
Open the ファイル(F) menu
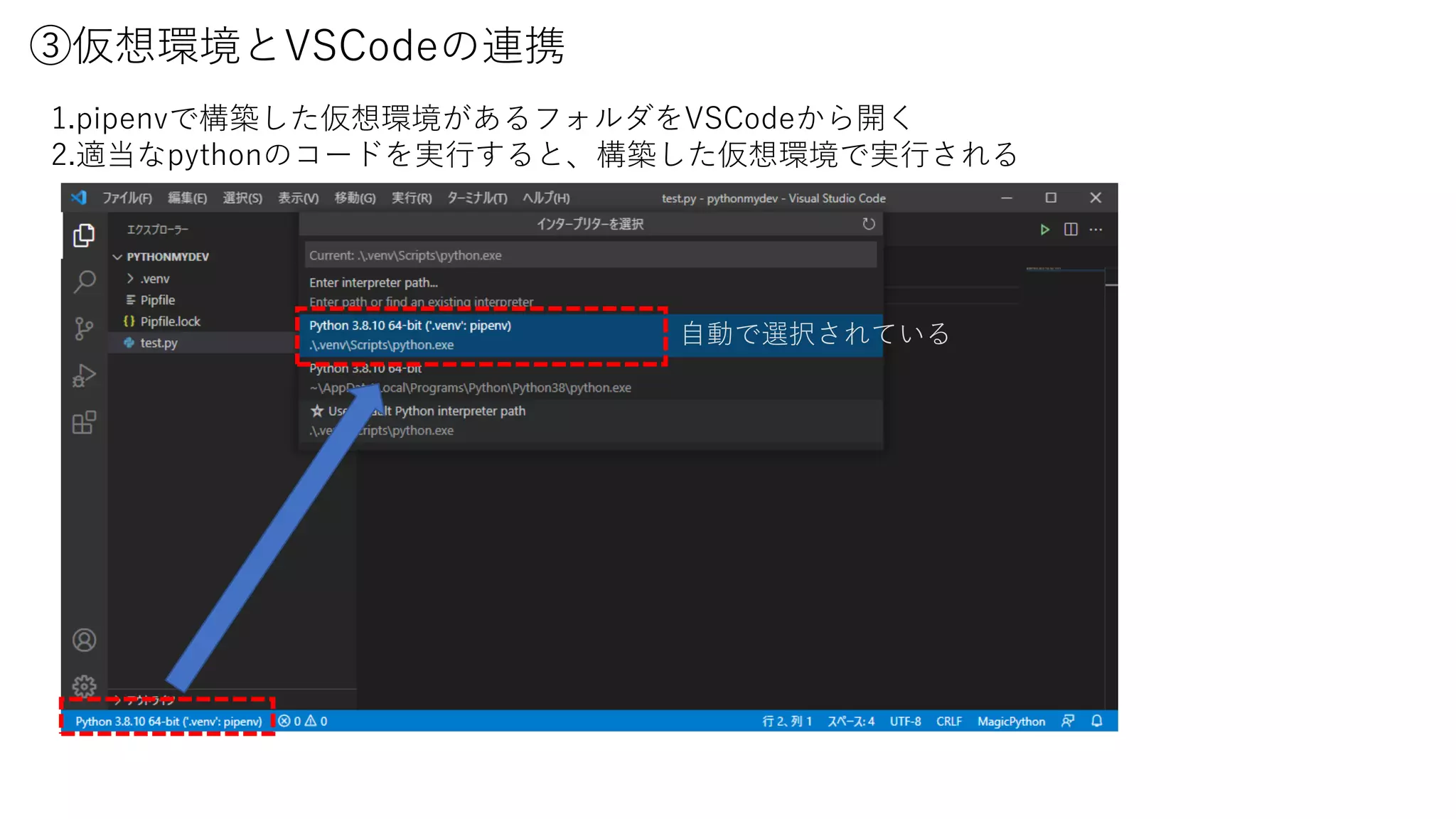[127, 198]
